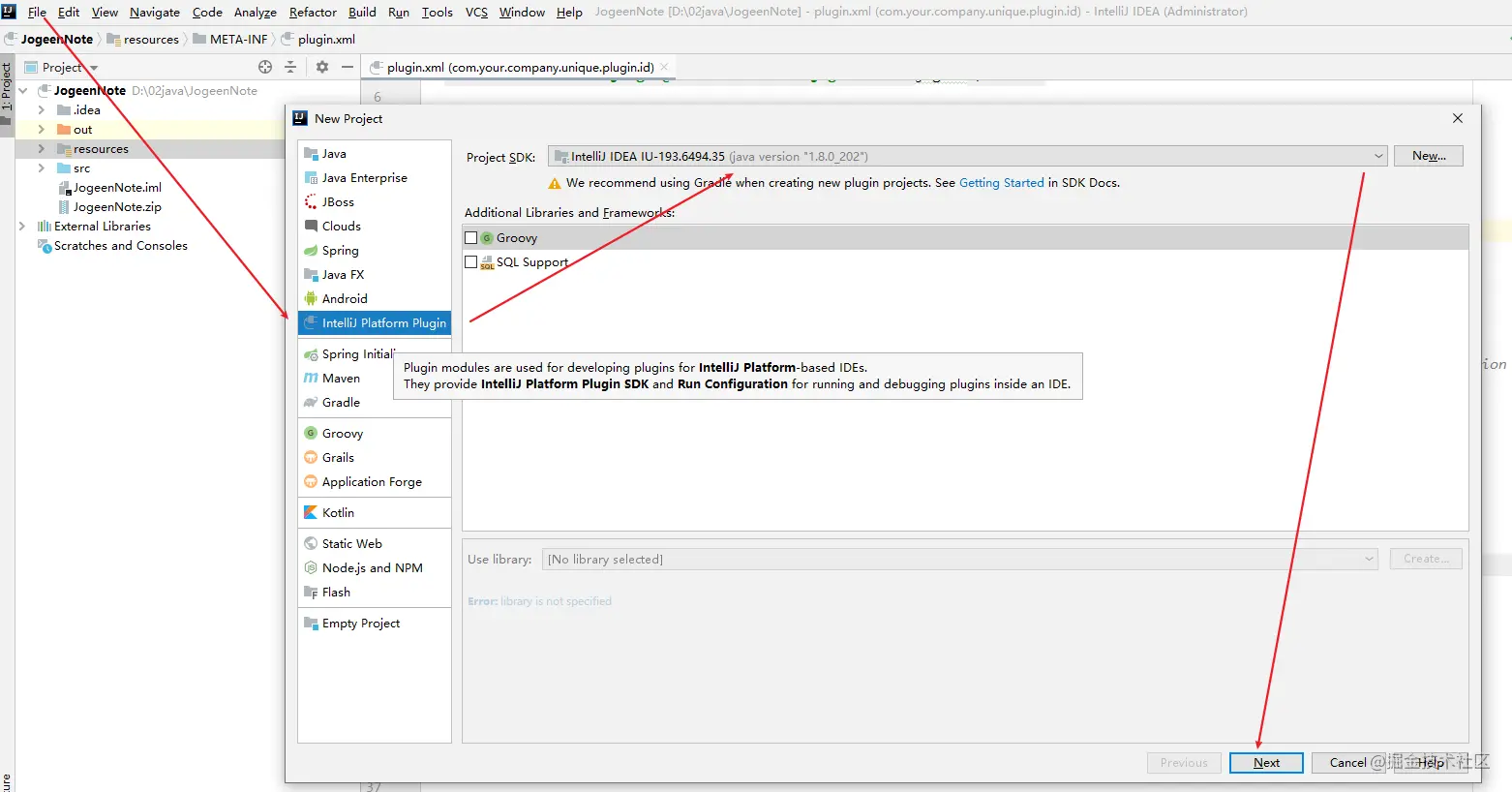Screen dimensions: 1512x792
Task: Open Refactor menu
Action: click(313, 12)
